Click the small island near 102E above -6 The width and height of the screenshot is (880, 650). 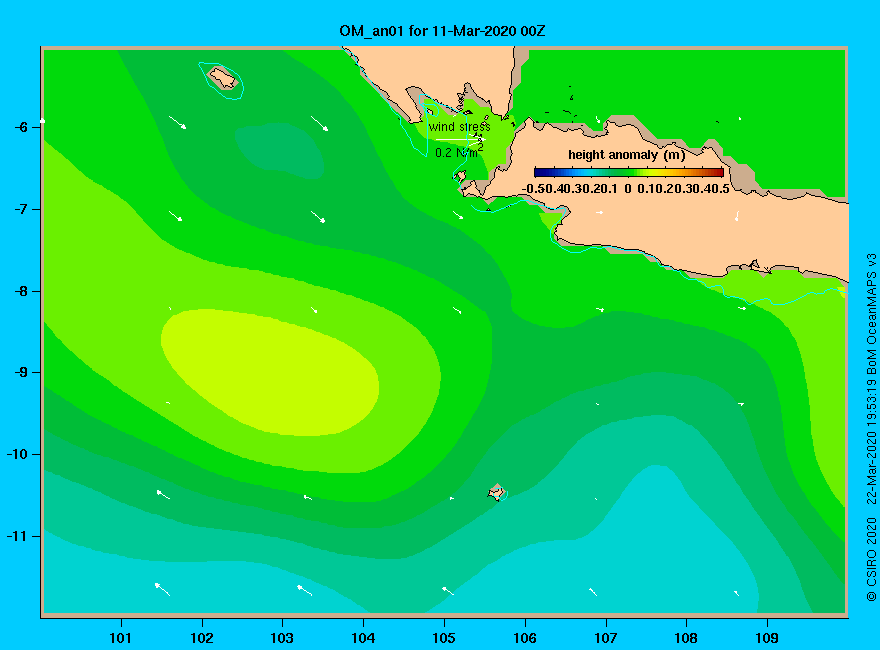(222, 78)
